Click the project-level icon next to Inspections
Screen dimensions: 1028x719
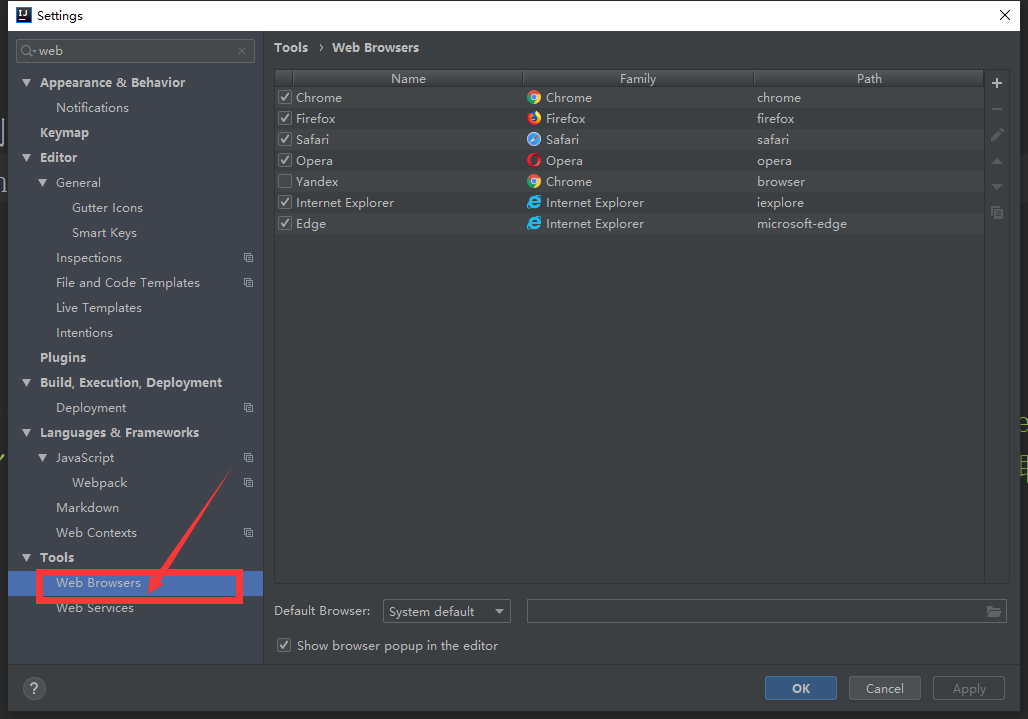(248, 258)
